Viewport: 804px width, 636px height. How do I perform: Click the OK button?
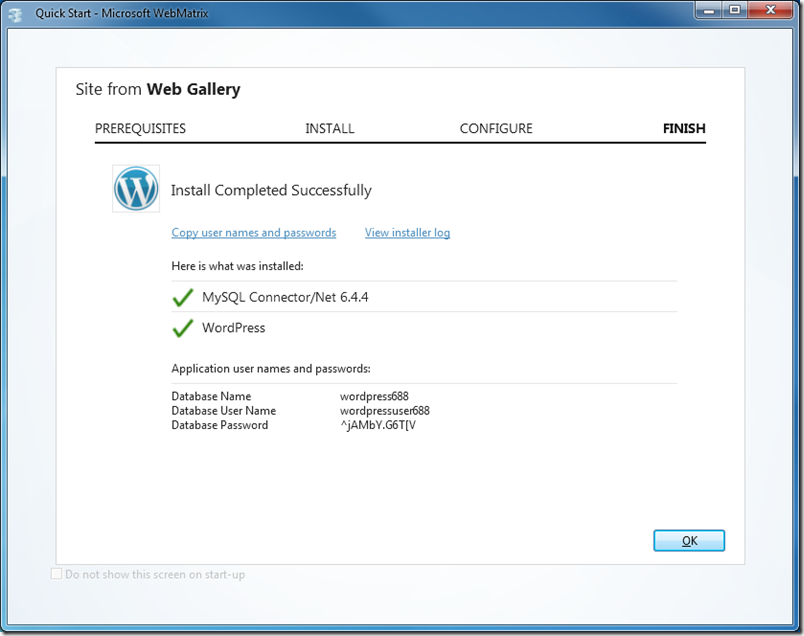(x=689, y=541)
